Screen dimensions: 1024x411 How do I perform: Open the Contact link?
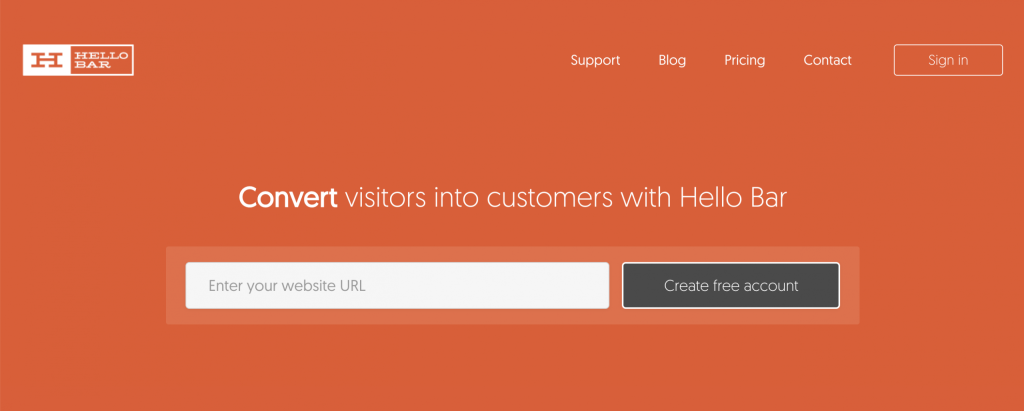(x=827, y=60)
